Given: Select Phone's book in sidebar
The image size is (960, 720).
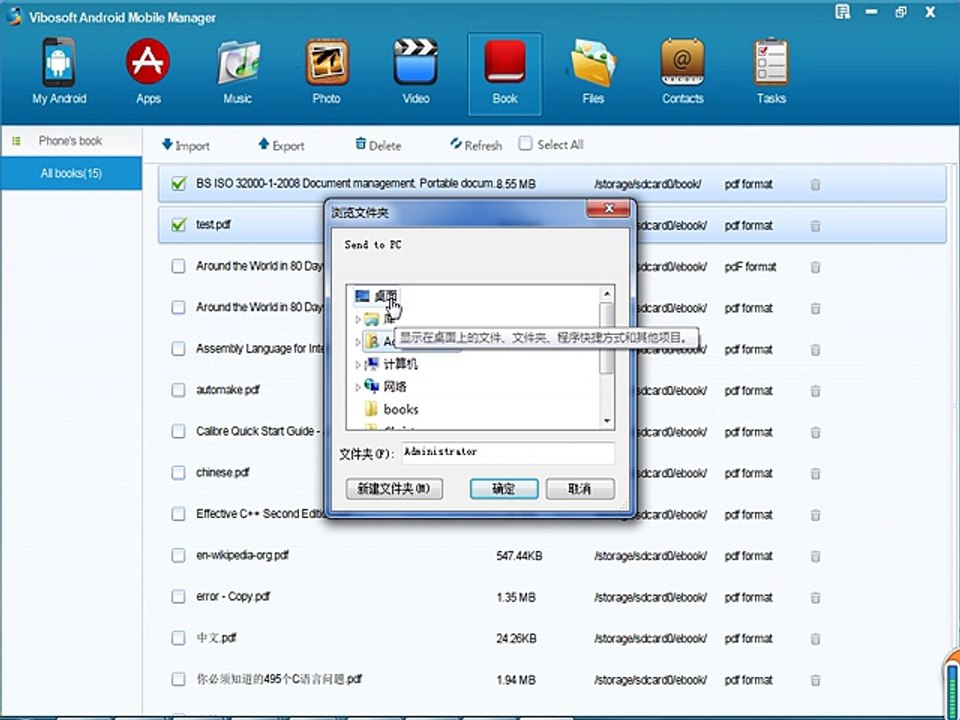Looking at the screenshot, I should click(71, 141).
